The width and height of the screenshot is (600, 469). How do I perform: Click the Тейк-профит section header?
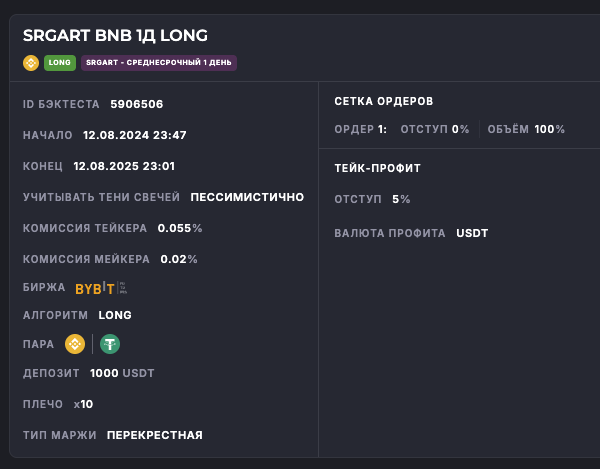tap(378, 168)
